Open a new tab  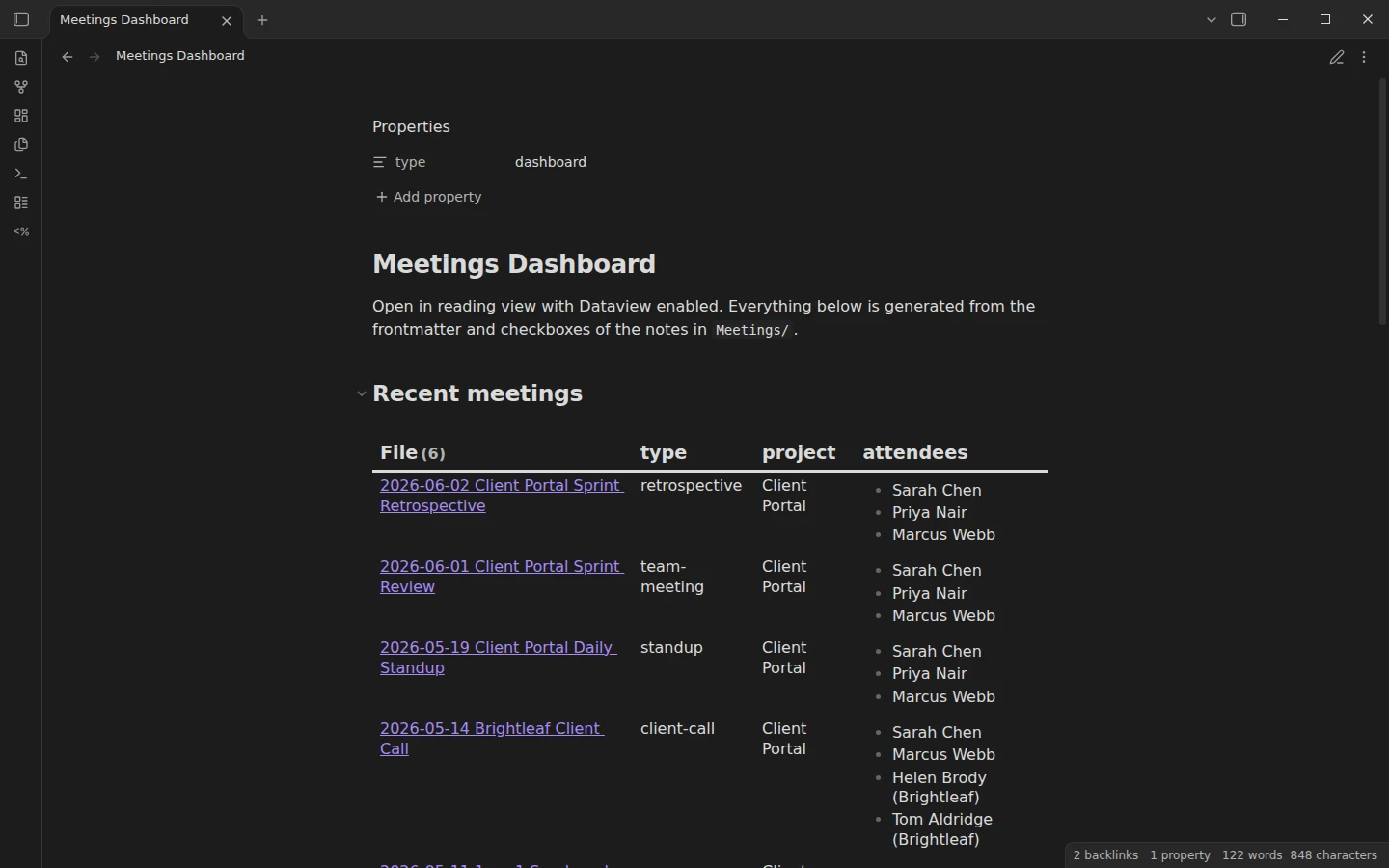[x=262, y=20]
